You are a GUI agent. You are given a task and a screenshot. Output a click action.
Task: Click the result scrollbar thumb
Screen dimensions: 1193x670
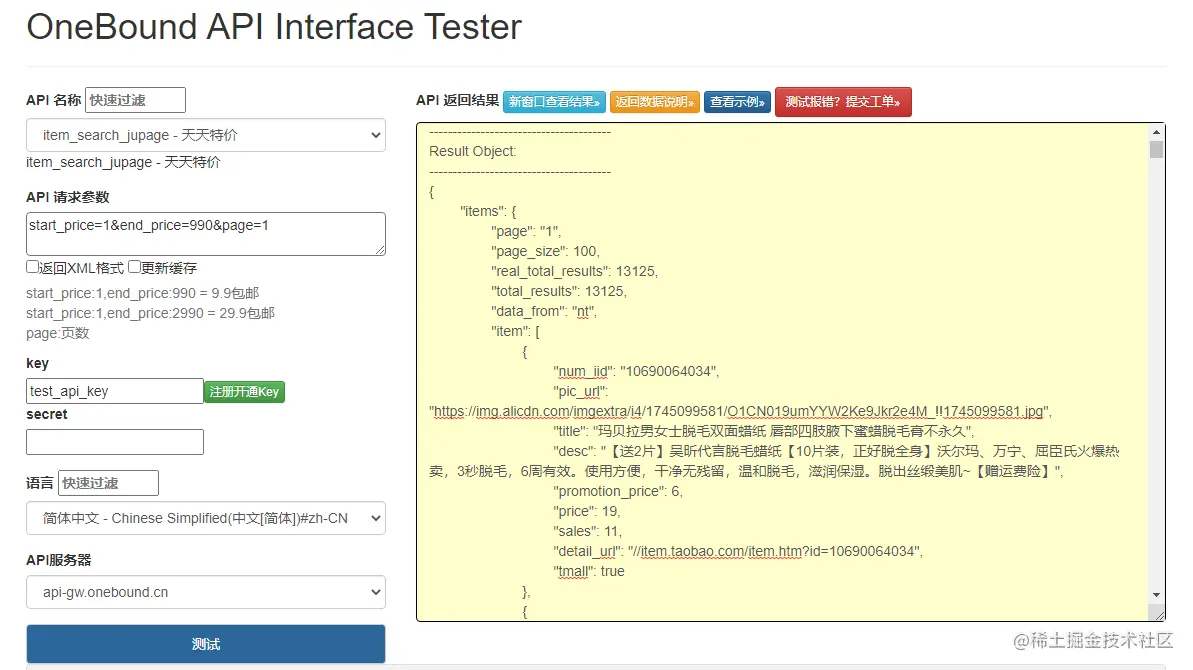1156,149
